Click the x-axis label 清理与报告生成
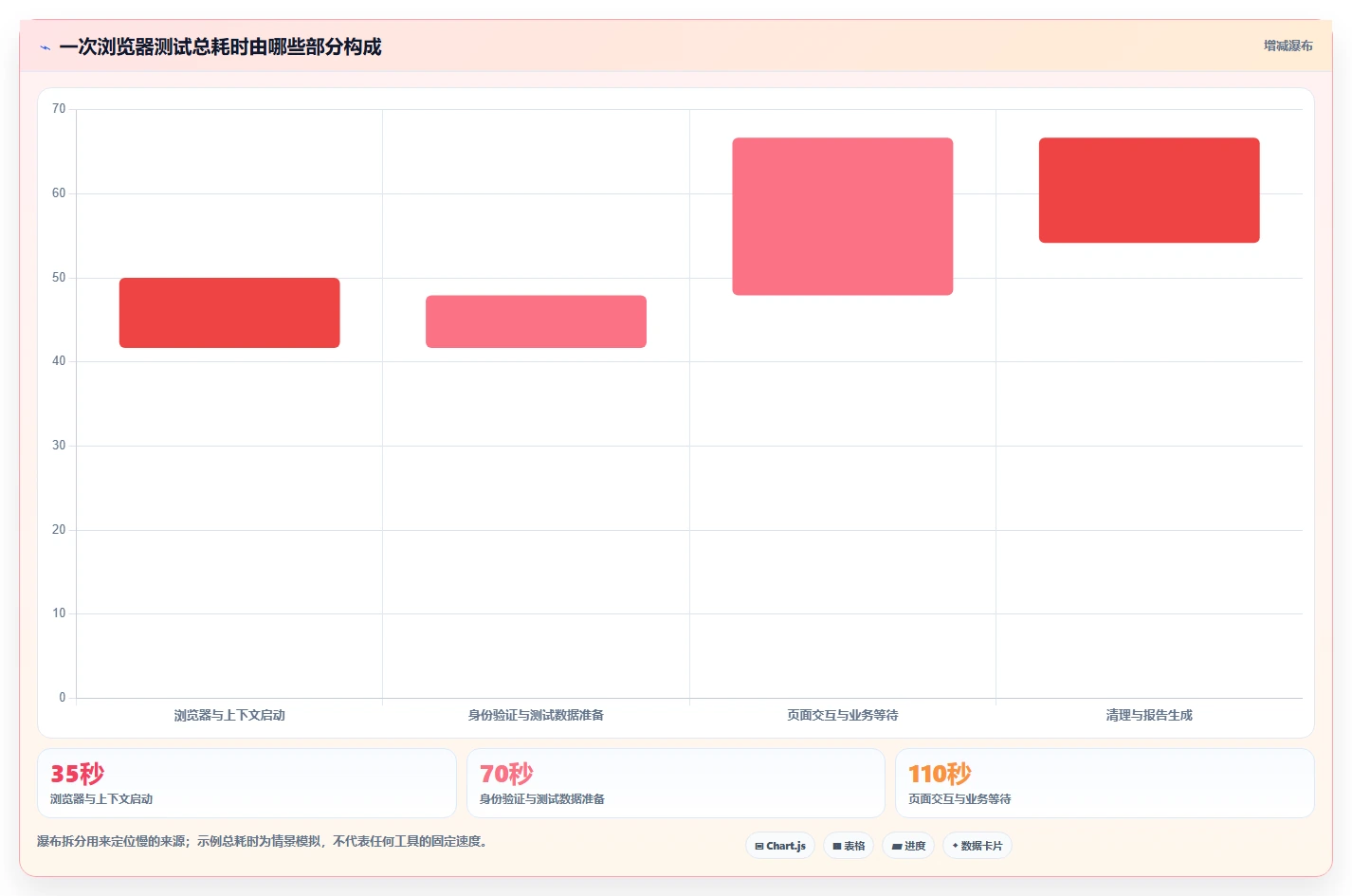1352x896 pixels. [1149, 715]
